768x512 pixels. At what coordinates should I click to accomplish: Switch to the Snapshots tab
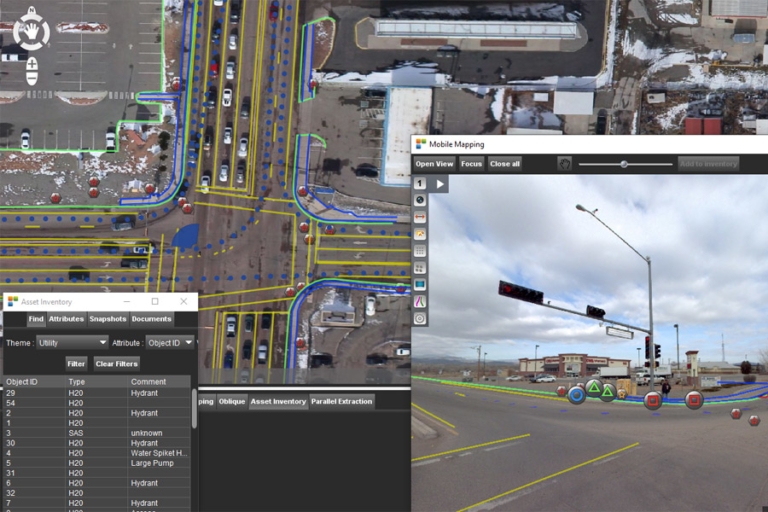[x=107, y=319]
